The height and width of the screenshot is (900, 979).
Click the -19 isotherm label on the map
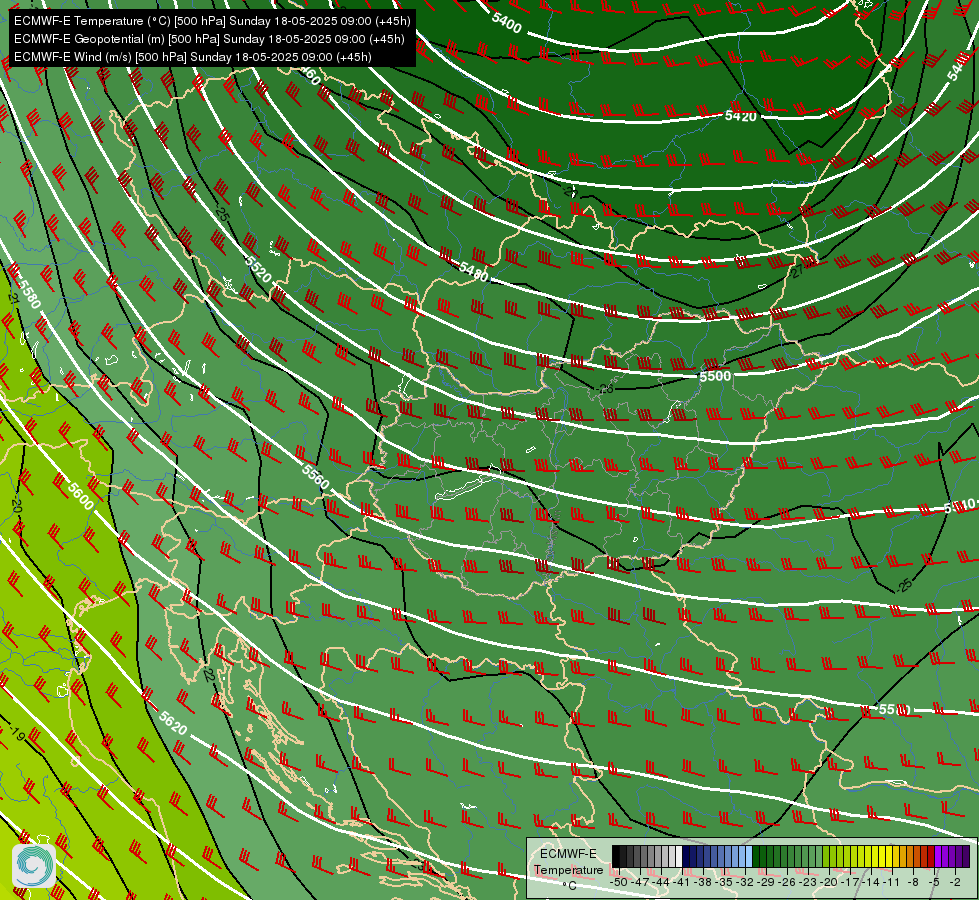[16, 734]
